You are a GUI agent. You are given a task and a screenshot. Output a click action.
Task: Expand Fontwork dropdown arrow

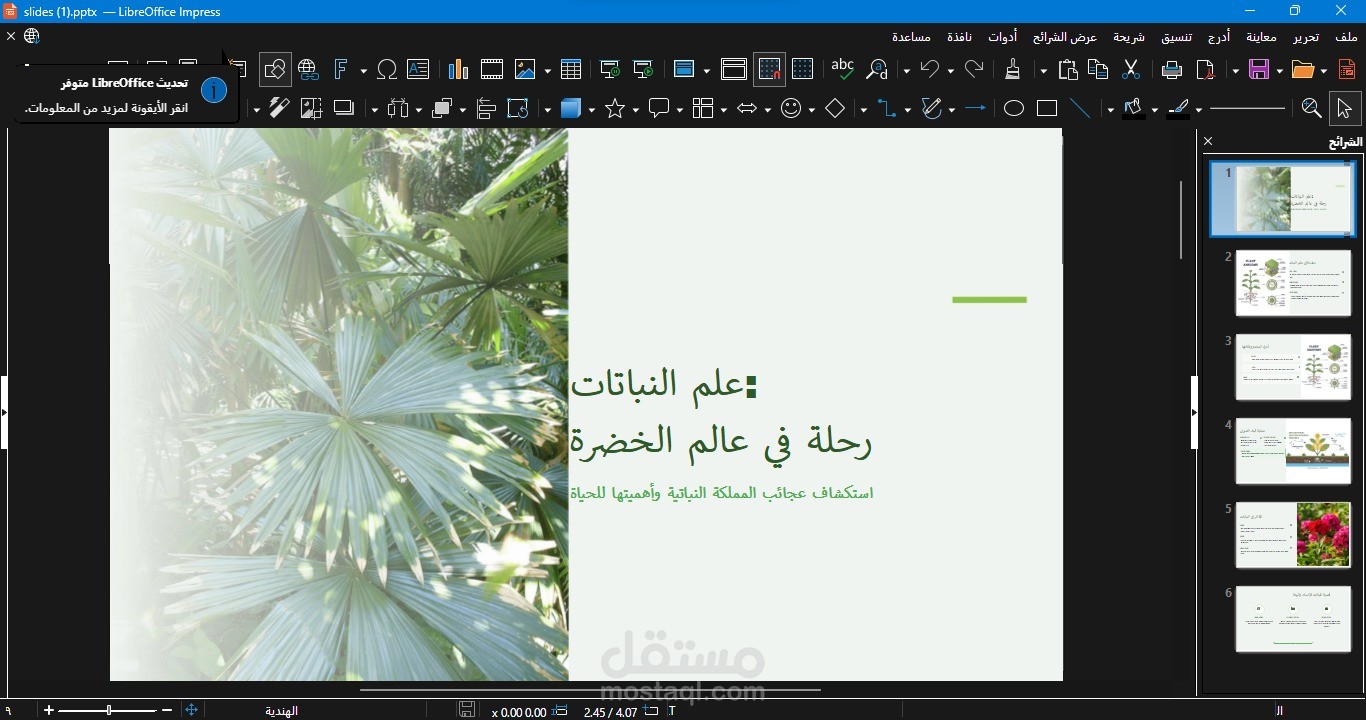coord(362,70)
